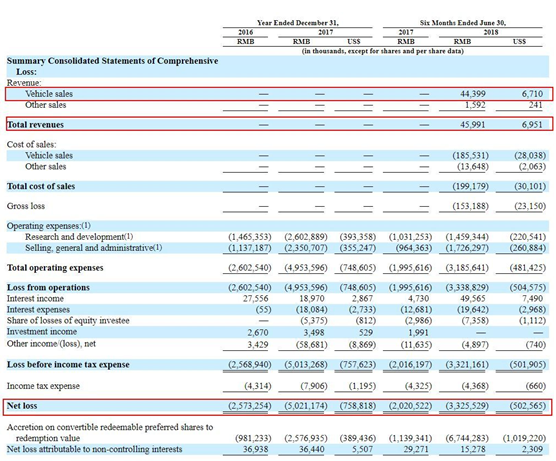Select Selling, general and administrative label

point(94,248)
